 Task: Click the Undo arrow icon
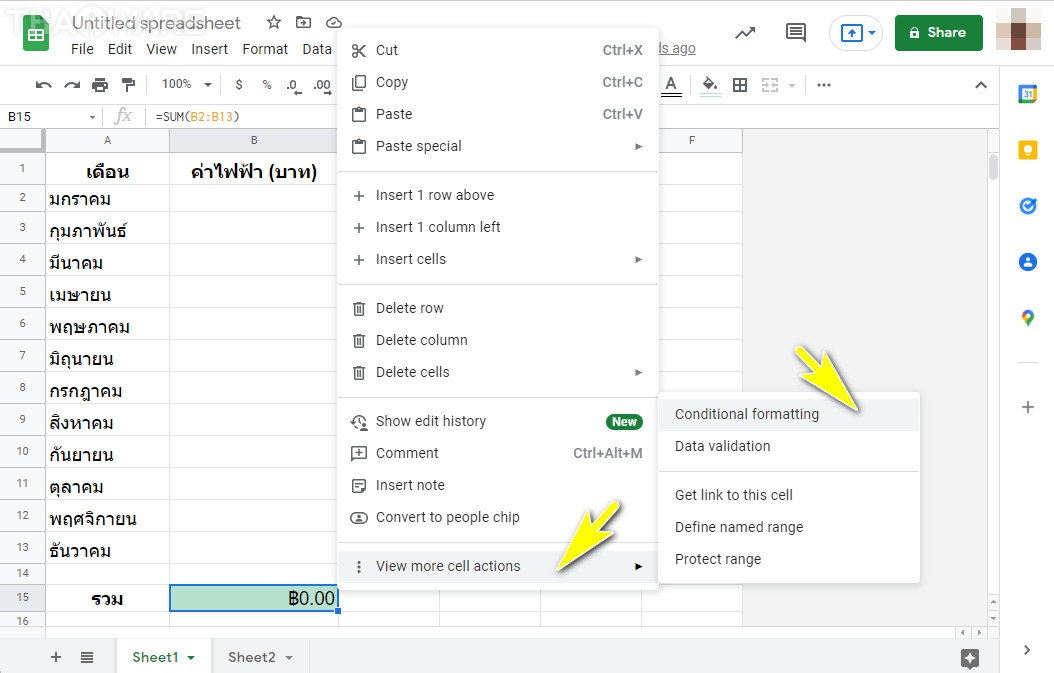[x=44, y=85]
